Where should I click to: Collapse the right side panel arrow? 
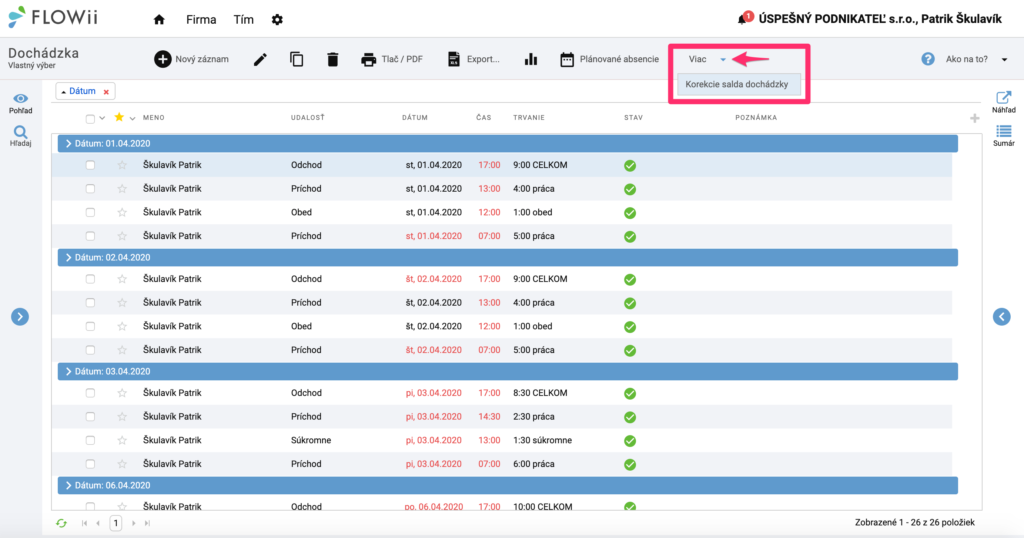(x=1002, y=317)
